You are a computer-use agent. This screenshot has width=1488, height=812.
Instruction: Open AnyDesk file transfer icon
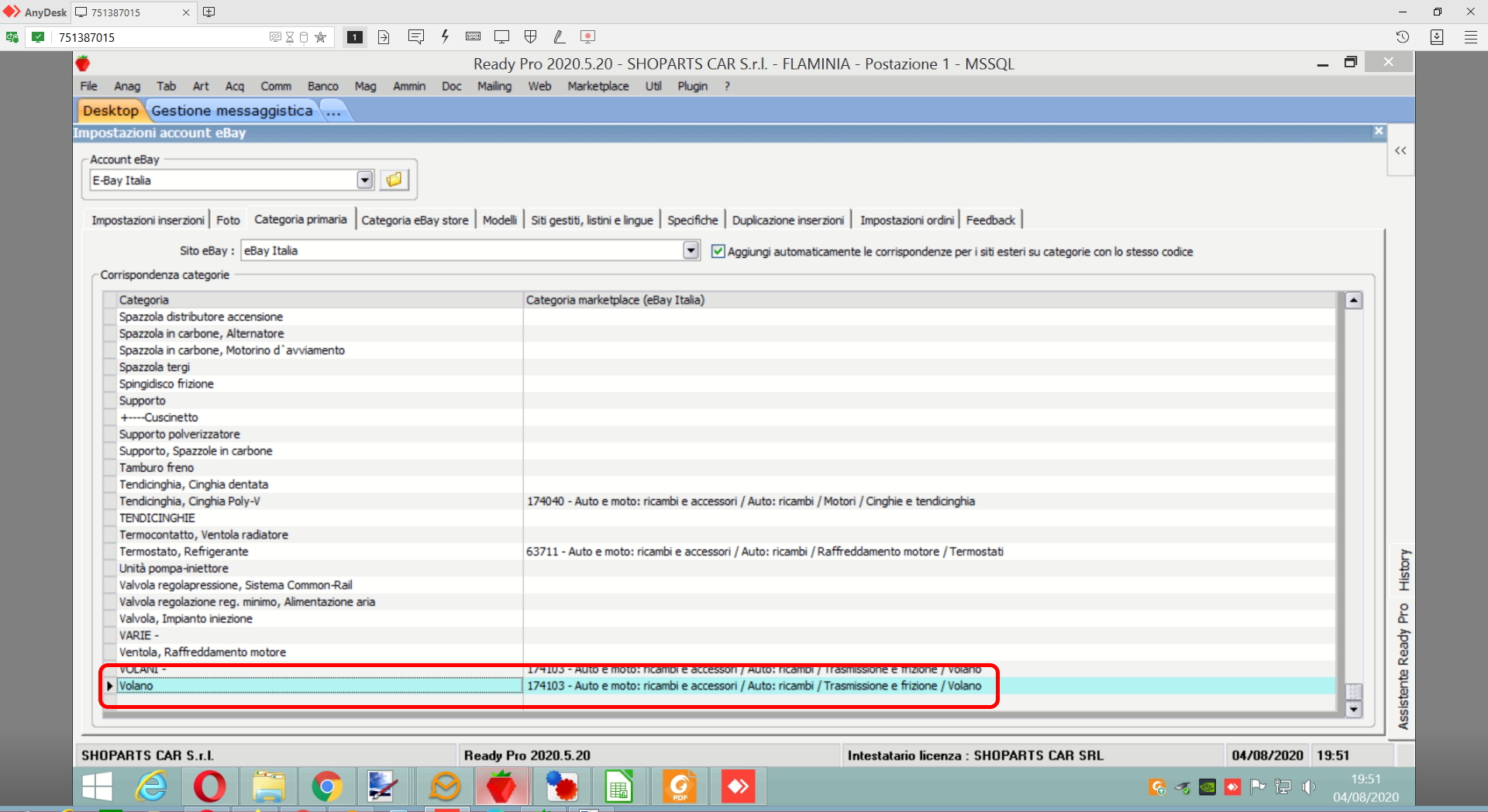tap(384, 37)
